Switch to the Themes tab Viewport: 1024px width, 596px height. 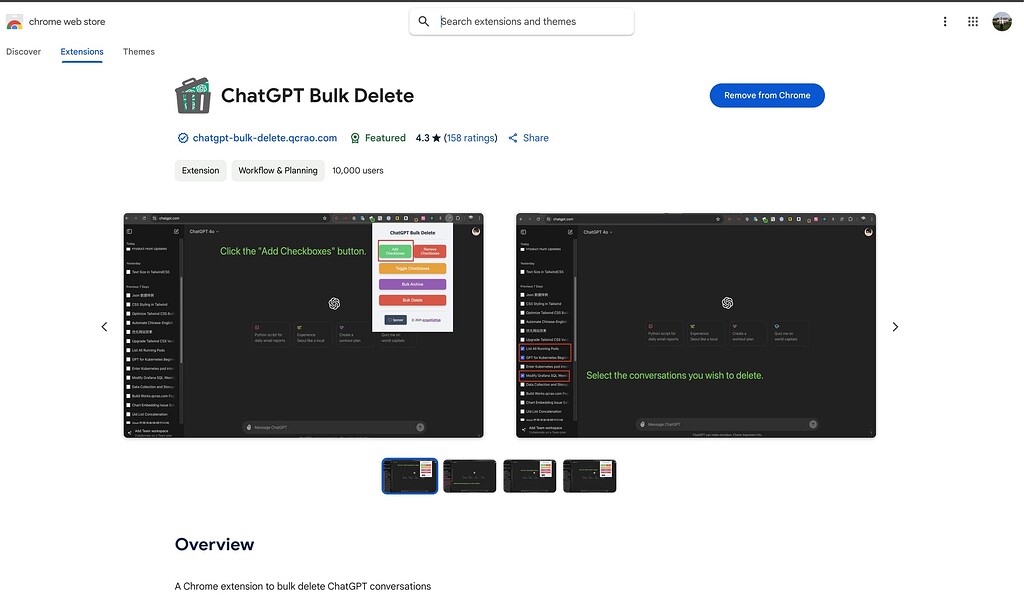click(x=138, y=51)
